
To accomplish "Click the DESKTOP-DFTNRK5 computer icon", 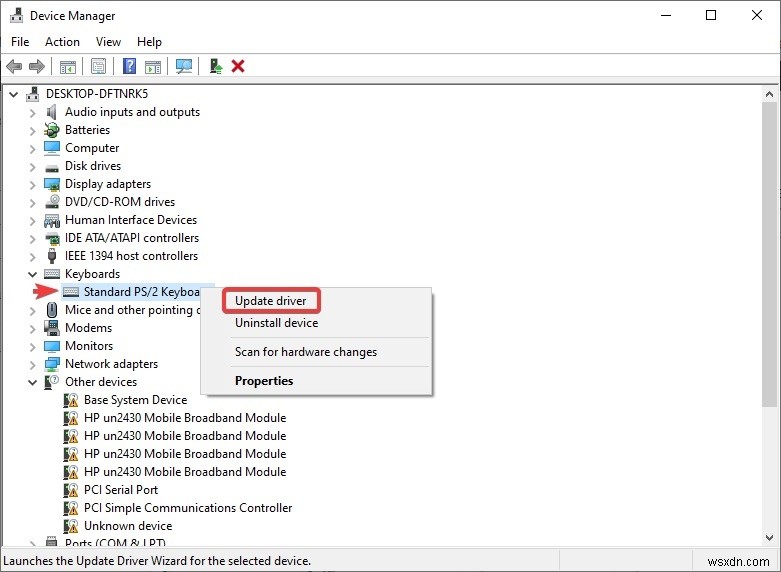I will [32, 94].
